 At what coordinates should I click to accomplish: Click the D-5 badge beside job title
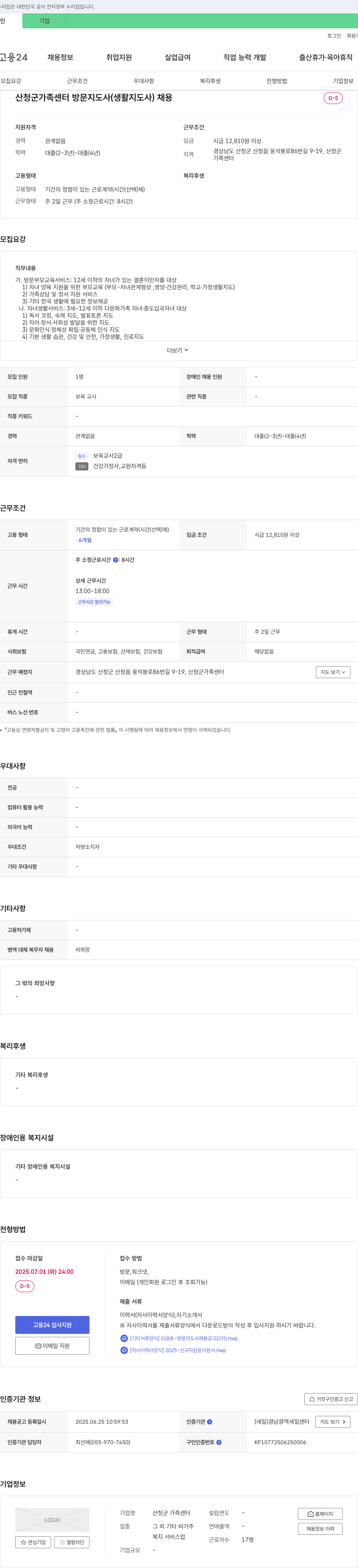[x=333, y=98]
